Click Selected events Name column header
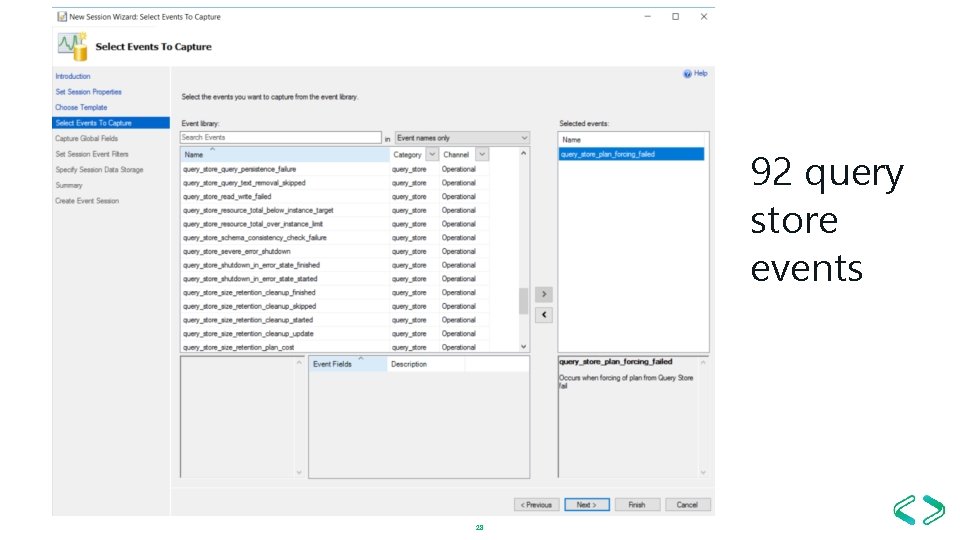Image resolution: width=960 pixels, height=540 pixels. tap(631, 140)
